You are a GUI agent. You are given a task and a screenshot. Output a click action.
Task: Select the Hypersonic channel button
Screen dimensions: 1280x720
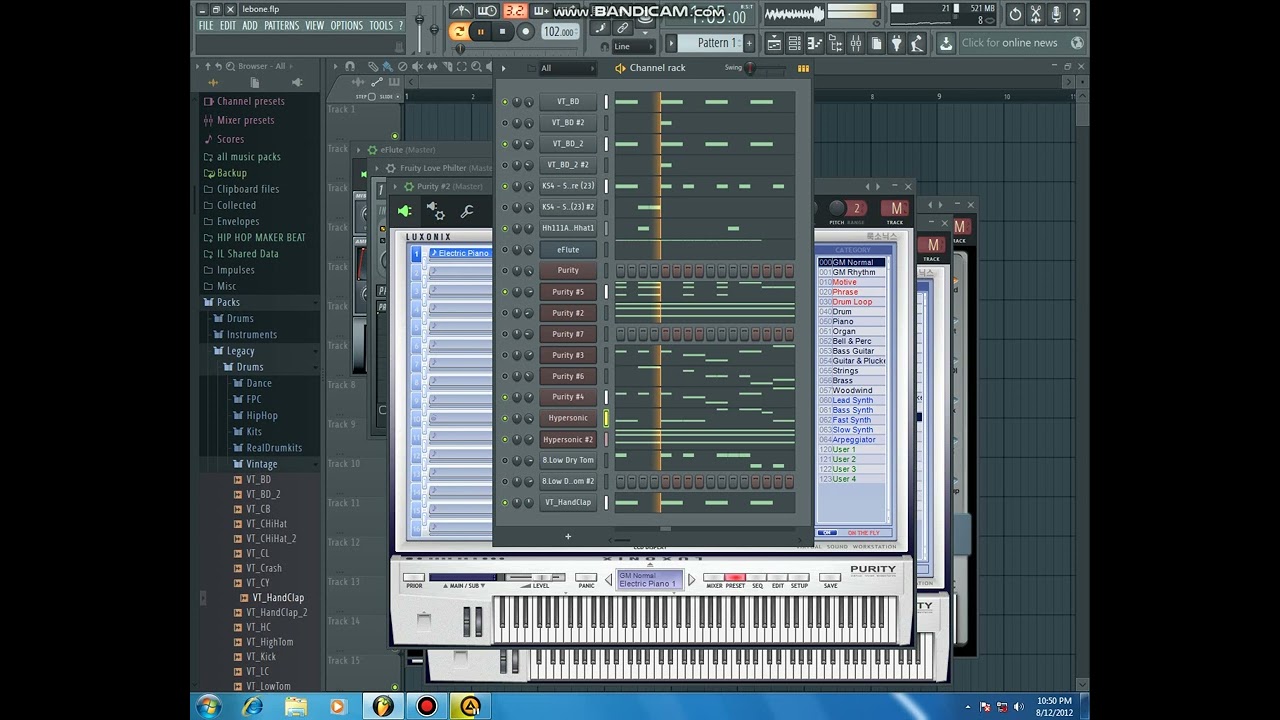pyautogui.click(x=568, y=418)
